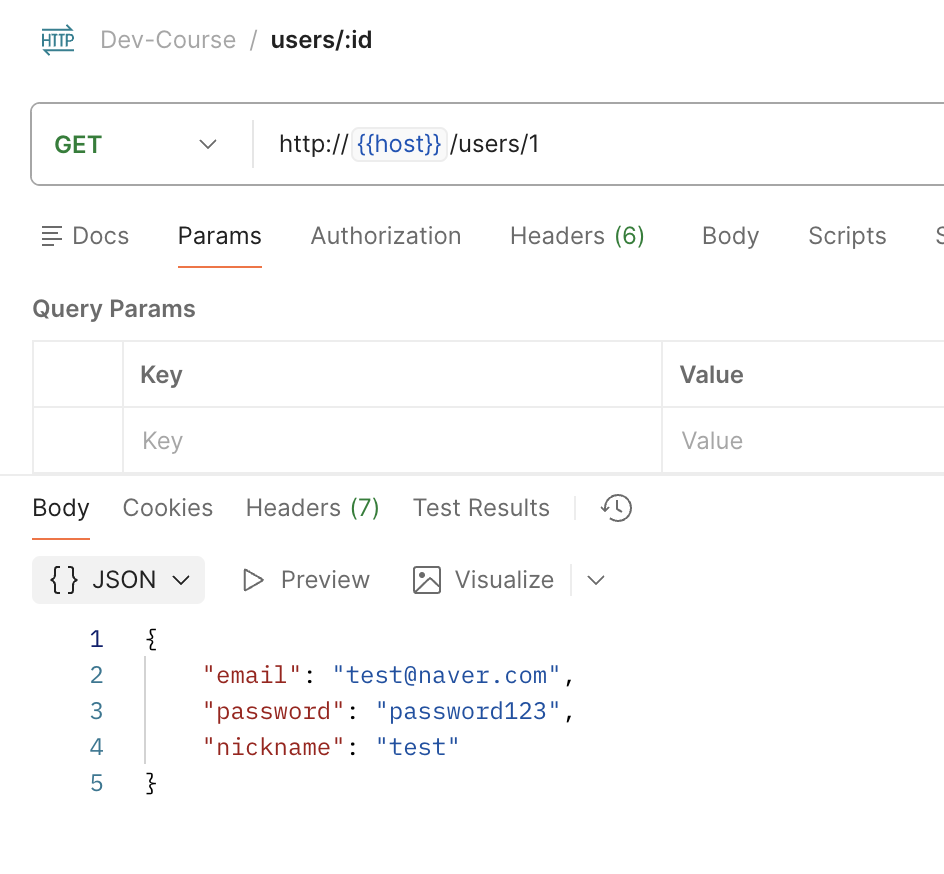944x874 pixels.
Task: Go to the Scripts tab
Action: [x=847, y=236]
